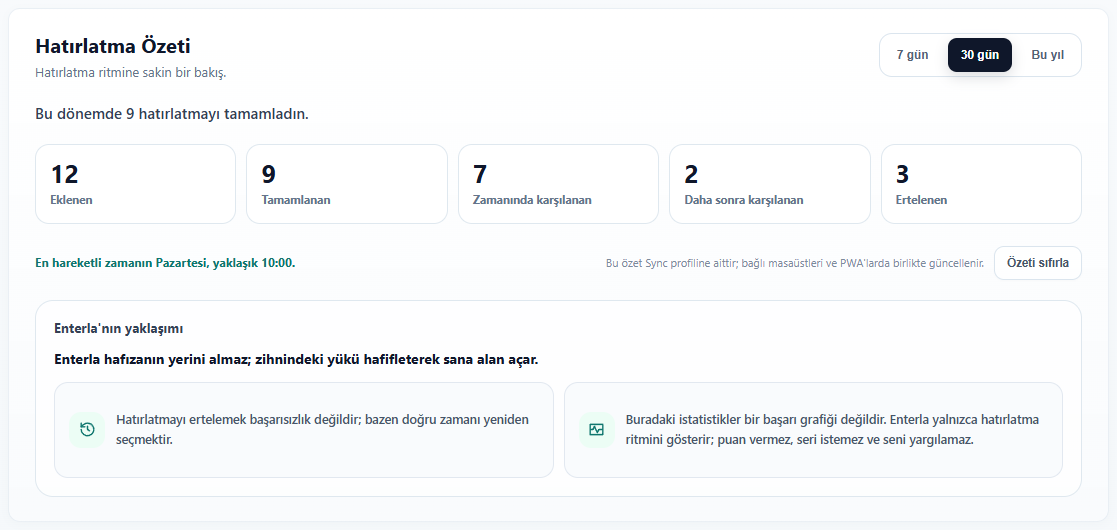Click the 'Hatırlatmayı ertelemek başarısızlık değildir' text

323,430
